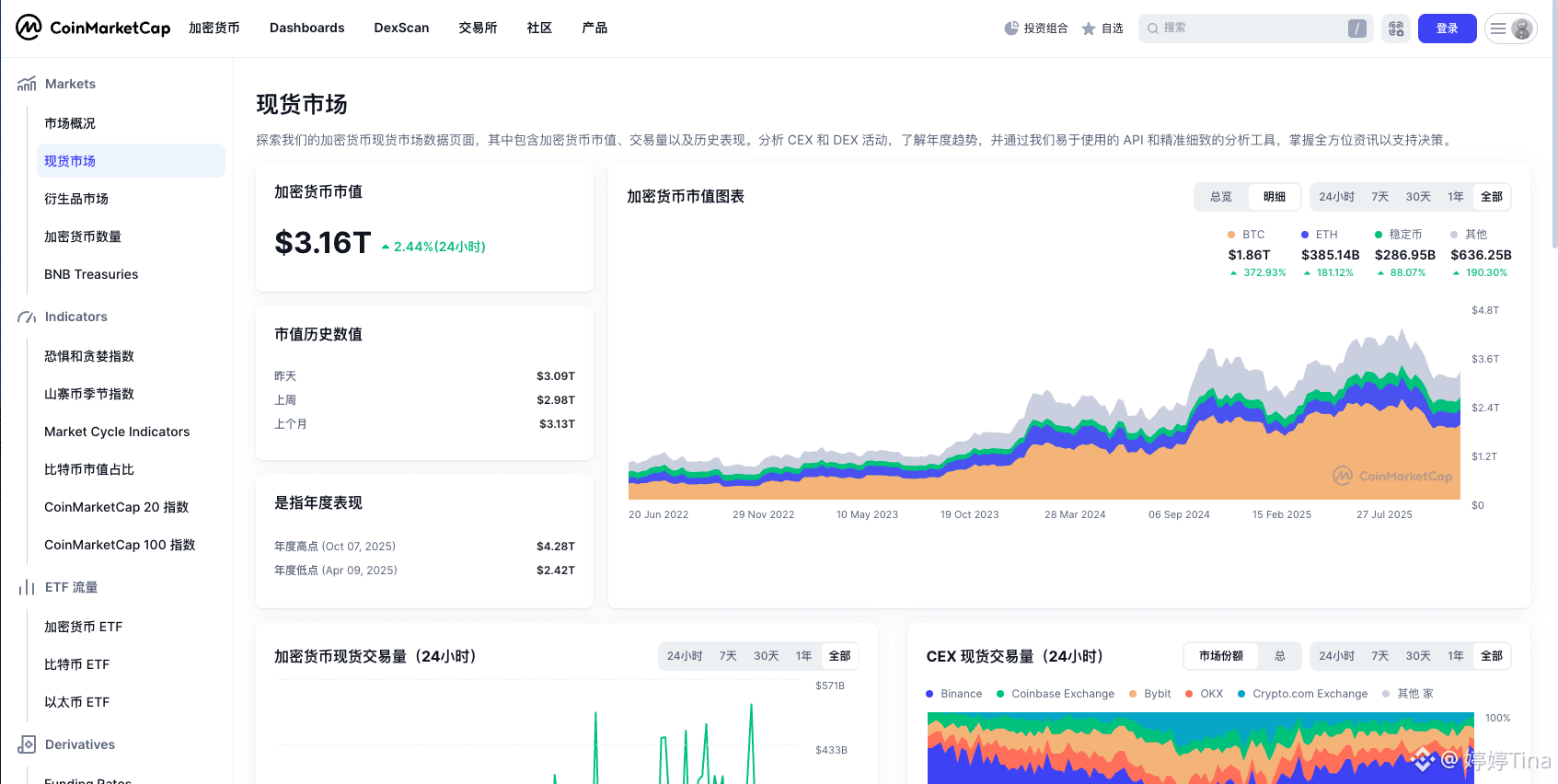Click the Markets section chart icon
This screenshot has height=784, width=1558.
[27, 84]
